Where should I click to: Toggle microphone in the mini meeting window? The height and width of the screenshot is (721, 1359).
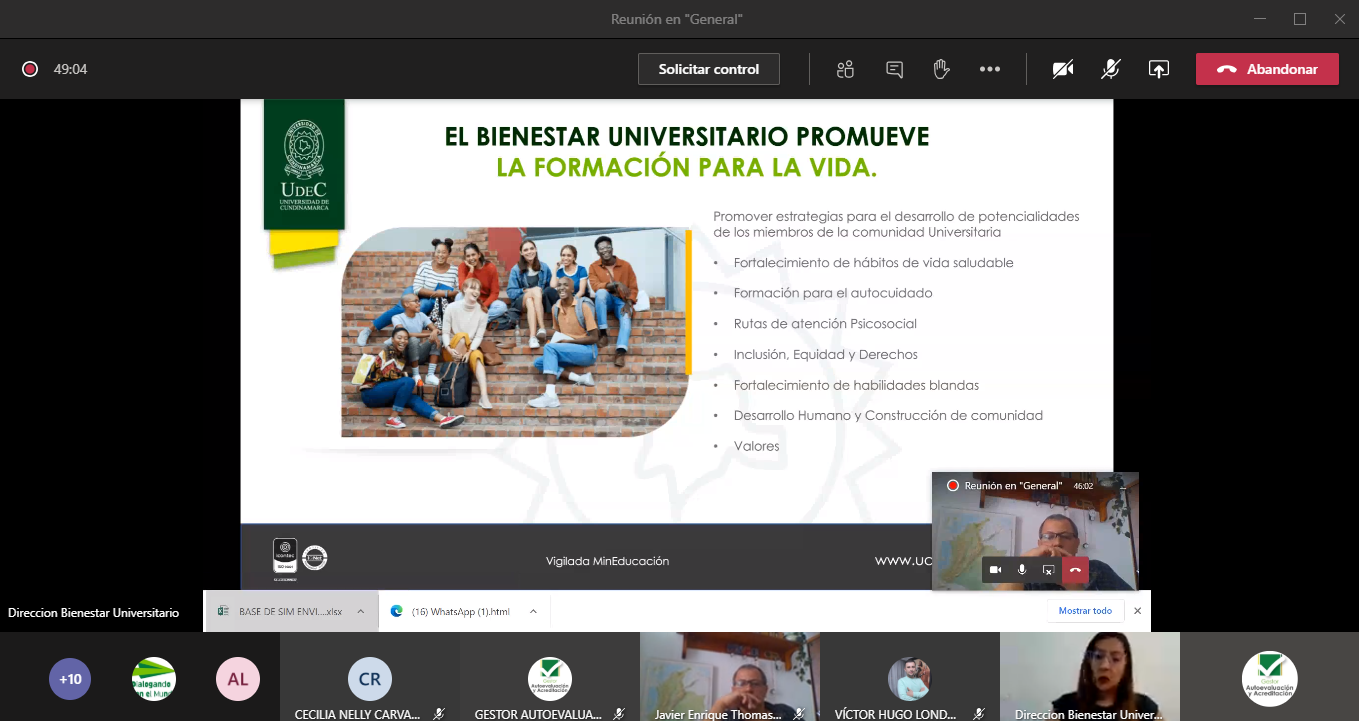click(1022, 569)
